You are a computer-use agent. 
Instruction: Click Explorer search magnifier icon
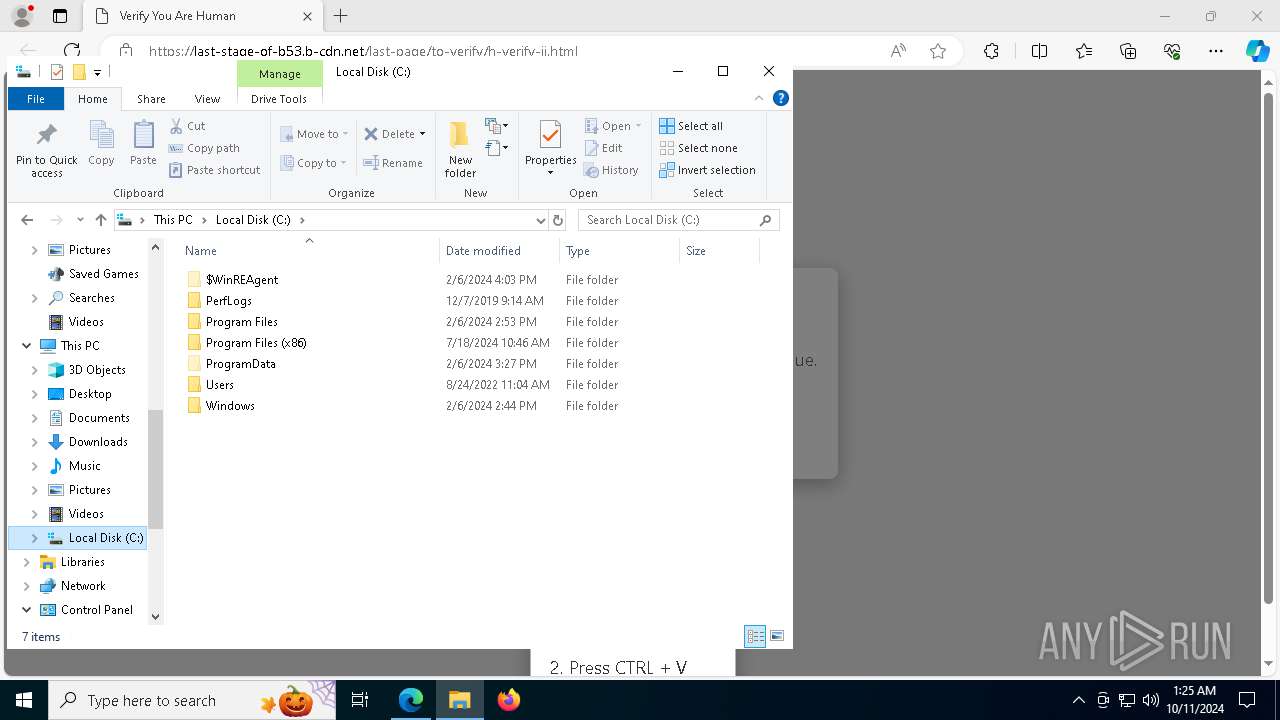pos(766,220)
